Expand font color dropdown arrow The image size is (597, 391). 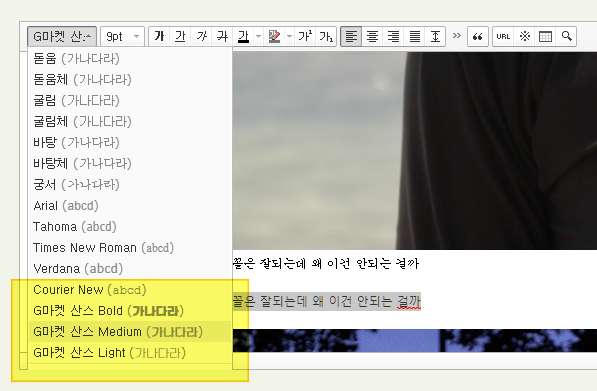tap(258, 37)
